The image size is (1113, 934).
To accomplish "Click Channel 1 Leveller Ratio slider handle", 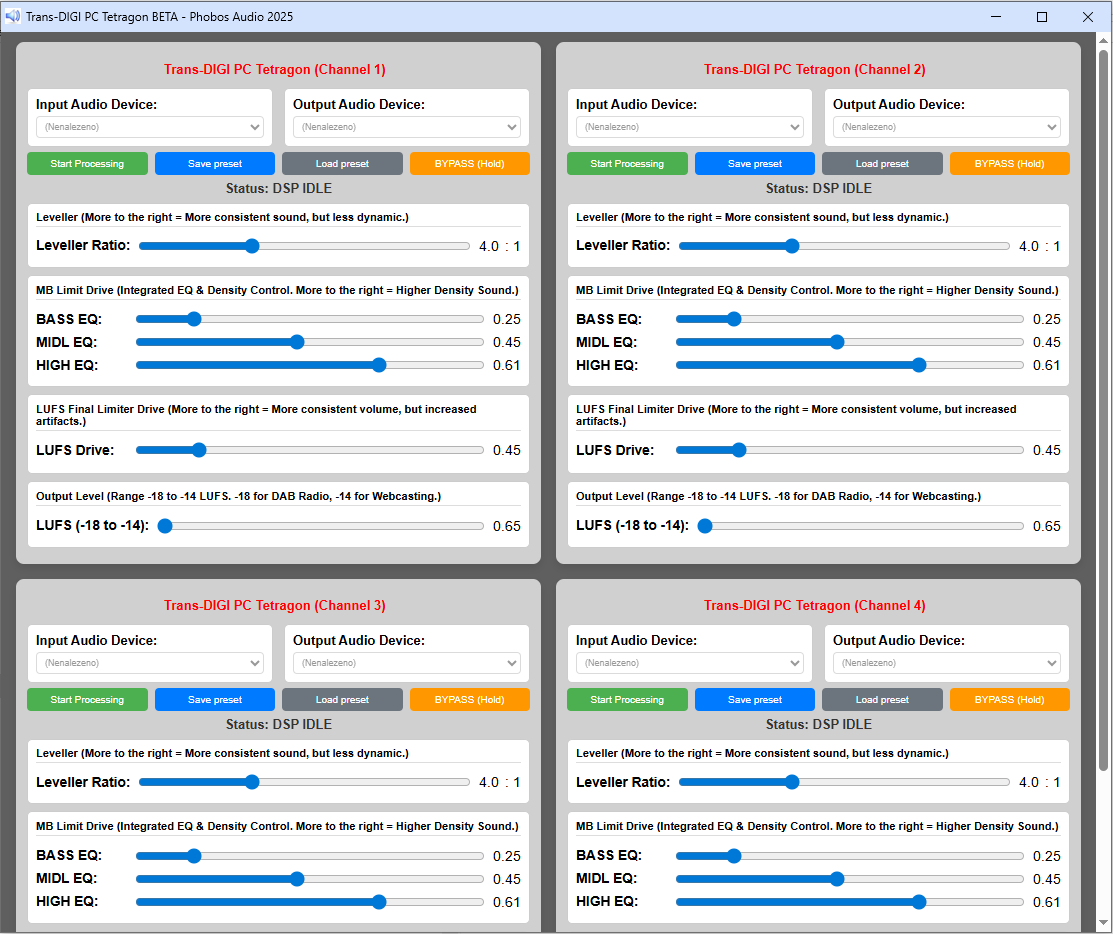I will [x=252, y=246].
